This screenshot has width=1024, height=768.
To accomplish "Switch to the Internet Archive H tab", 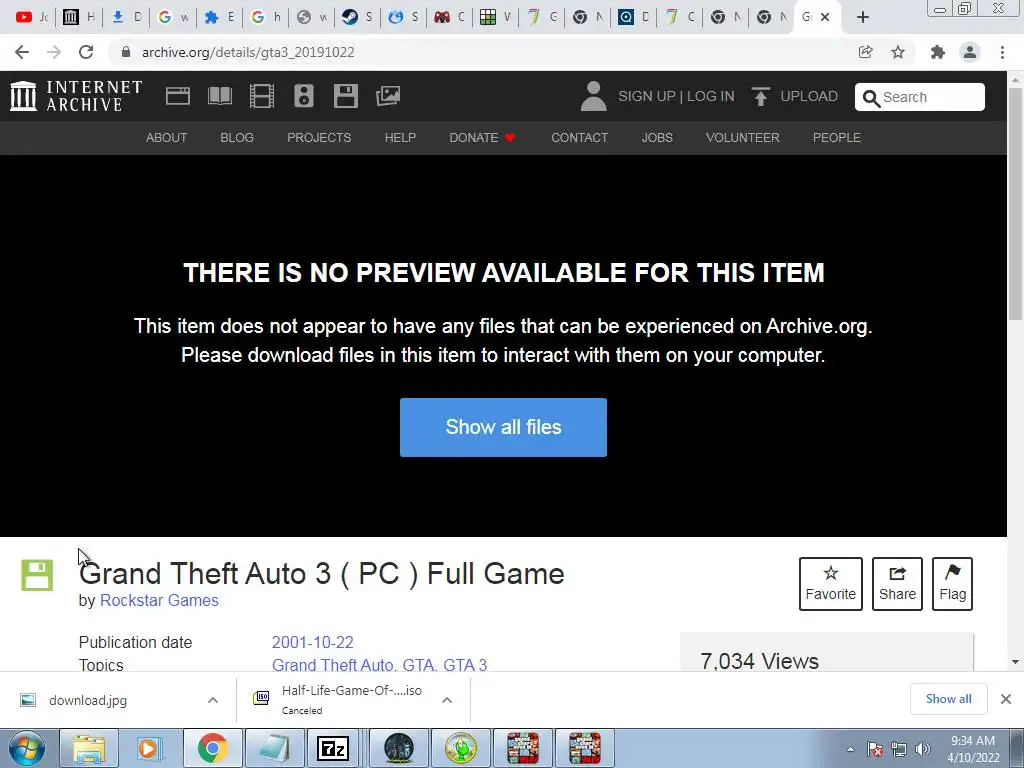I will click(78, 18).
